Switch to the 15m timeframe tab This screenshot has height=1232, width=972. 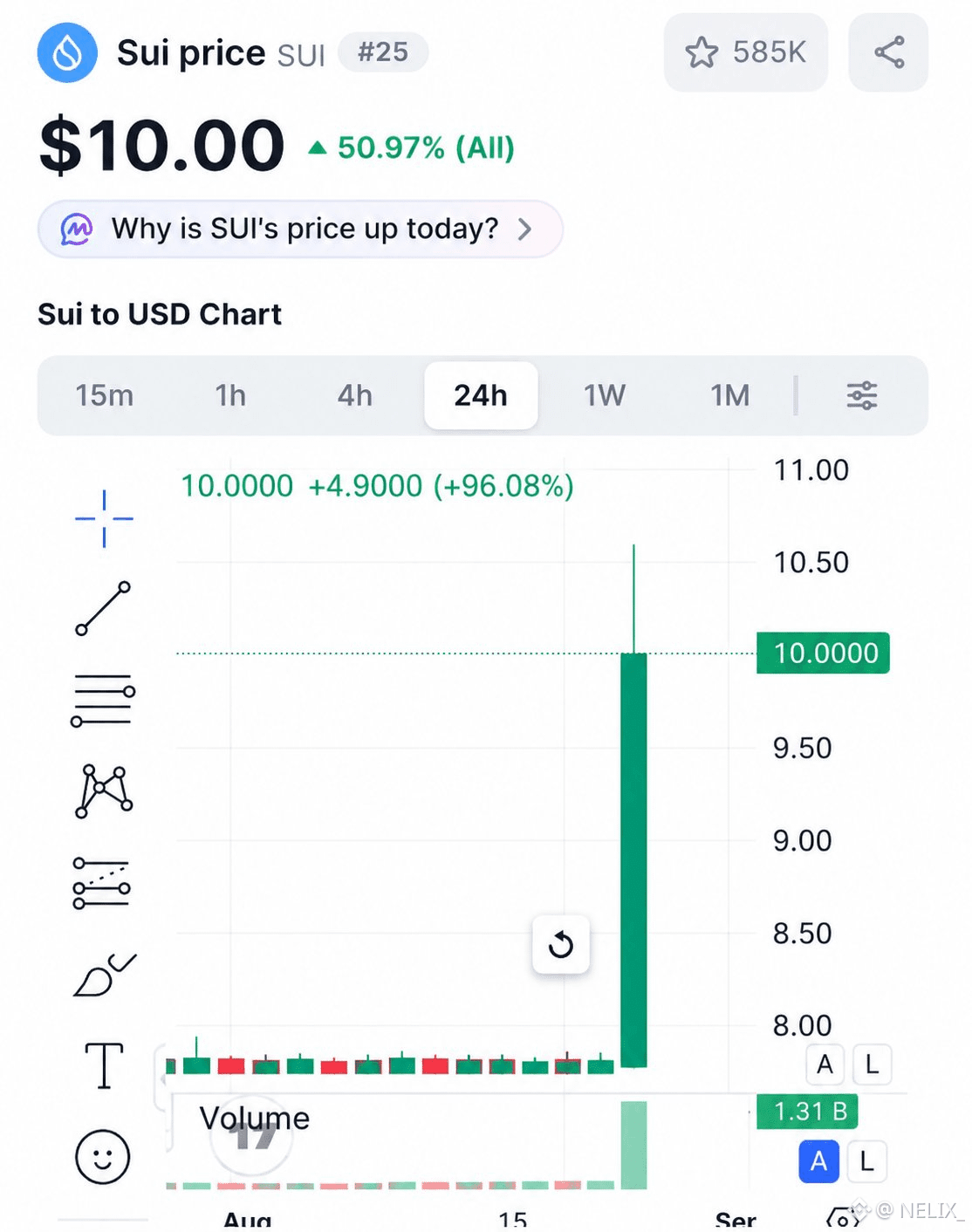click(105, 395)
